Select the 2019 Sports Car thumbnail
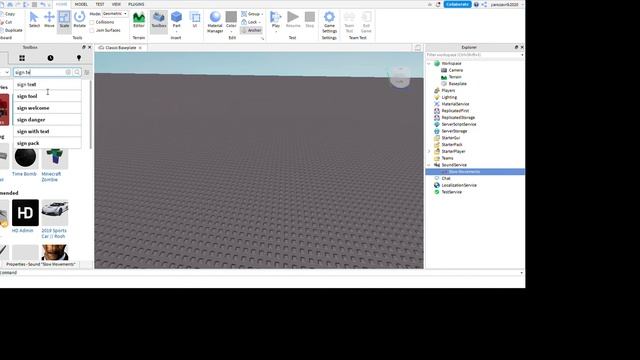 point(55,213)
